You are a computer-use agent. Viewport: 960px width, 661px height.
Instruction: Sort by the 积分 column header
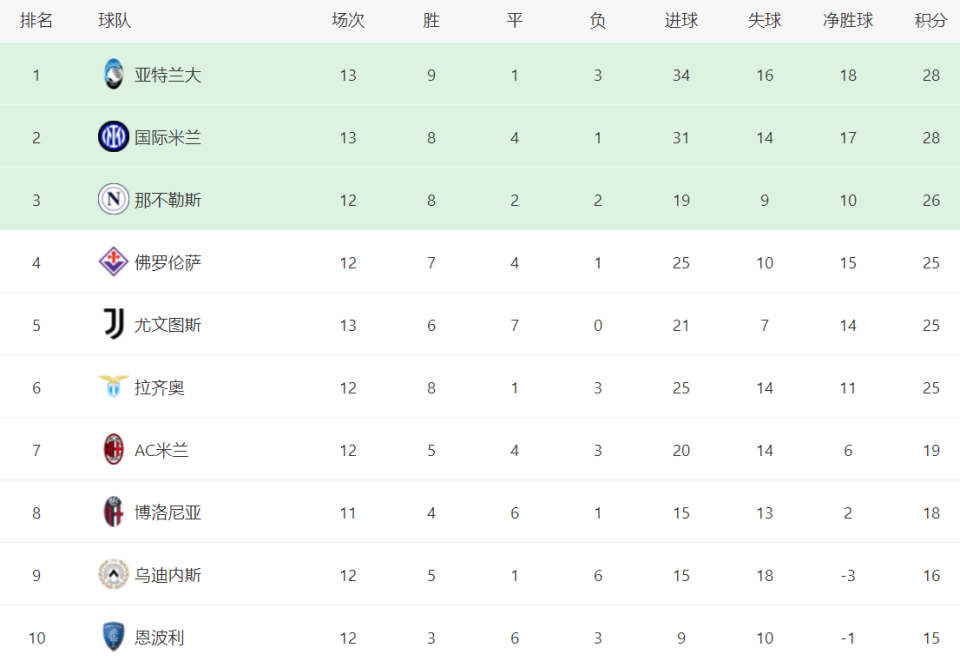[x=931, y=21]
